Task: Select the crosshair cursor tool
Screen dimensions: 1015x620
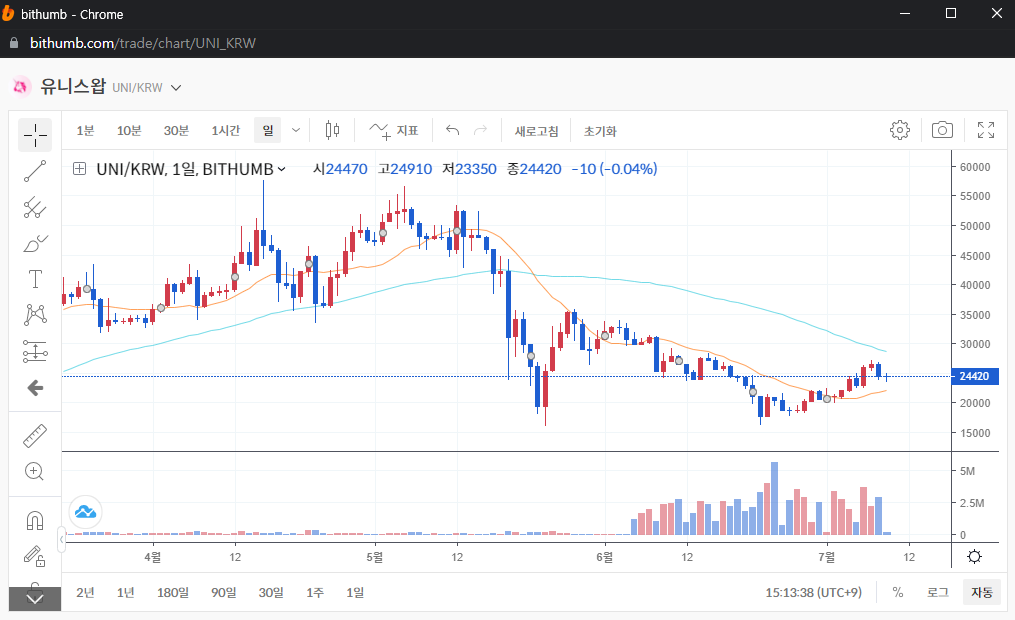Action: tap(35, 135)
